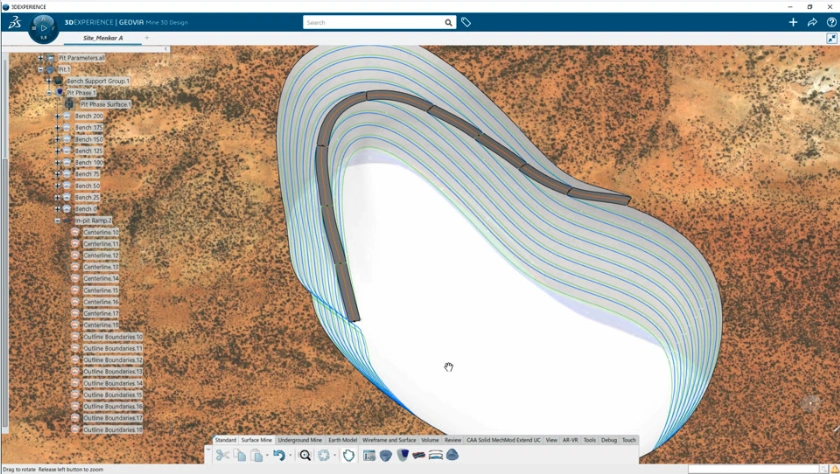This screenshot has height=474, width=840.
Task: Open the AR-VR tab
Action: point(570,440)
